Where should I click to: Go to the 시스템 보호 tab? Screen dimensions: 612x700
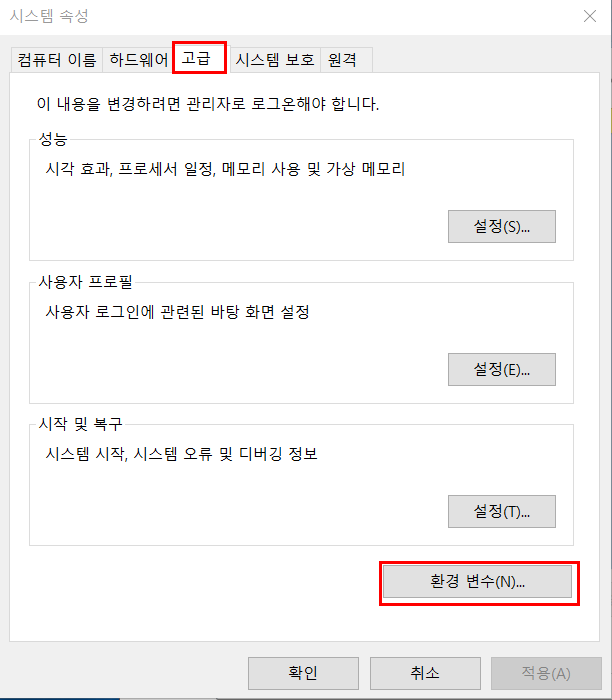click(x=275, y=60)
